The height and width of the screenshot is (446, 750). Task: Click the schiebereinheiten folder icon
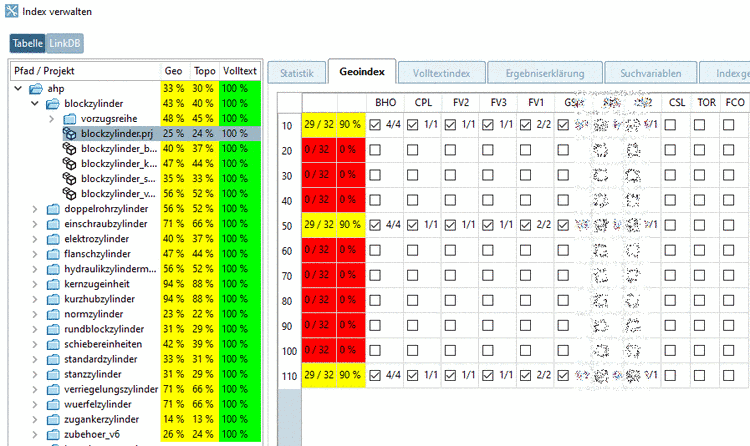point(53,344)
